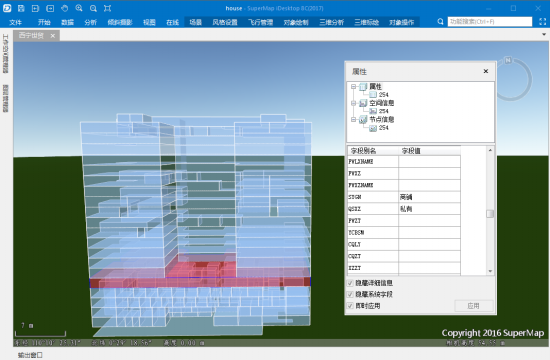Toggle the 隐藏详细信息 checkbox
Image resolution: width=550 pixels, height=360 pixels.
[x=350, y=283]
